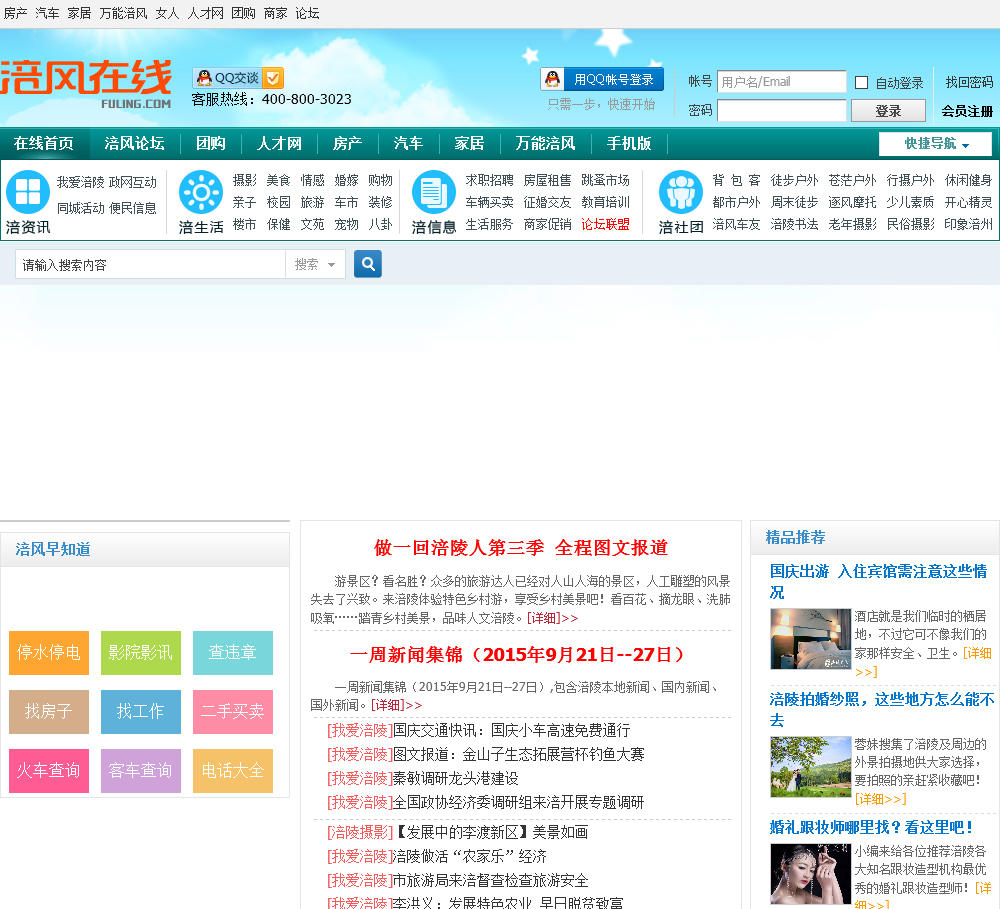Viewport: 1000px width, 909px height.
Task: Open 涪陵拍婚纱照 article title
Action: [x=881, y=709]
